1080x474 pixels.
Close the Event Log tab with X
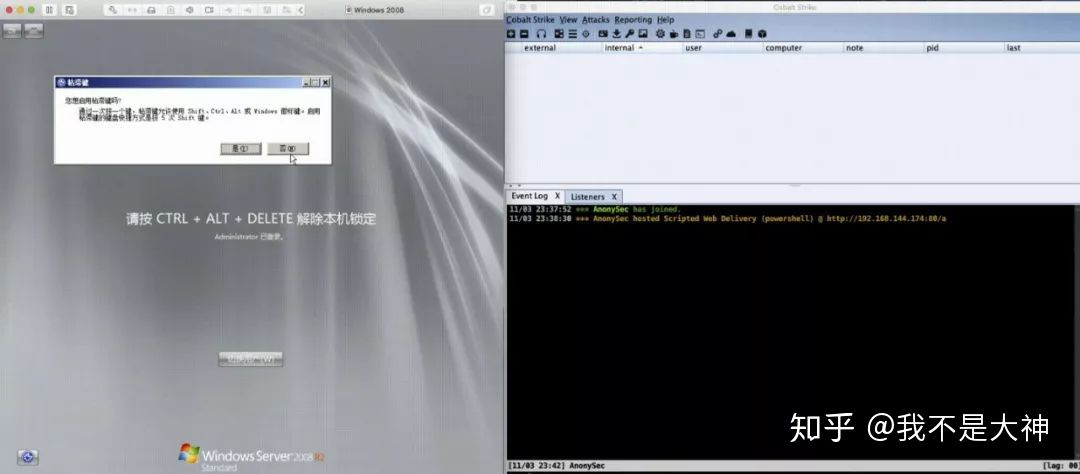[557, 196]
